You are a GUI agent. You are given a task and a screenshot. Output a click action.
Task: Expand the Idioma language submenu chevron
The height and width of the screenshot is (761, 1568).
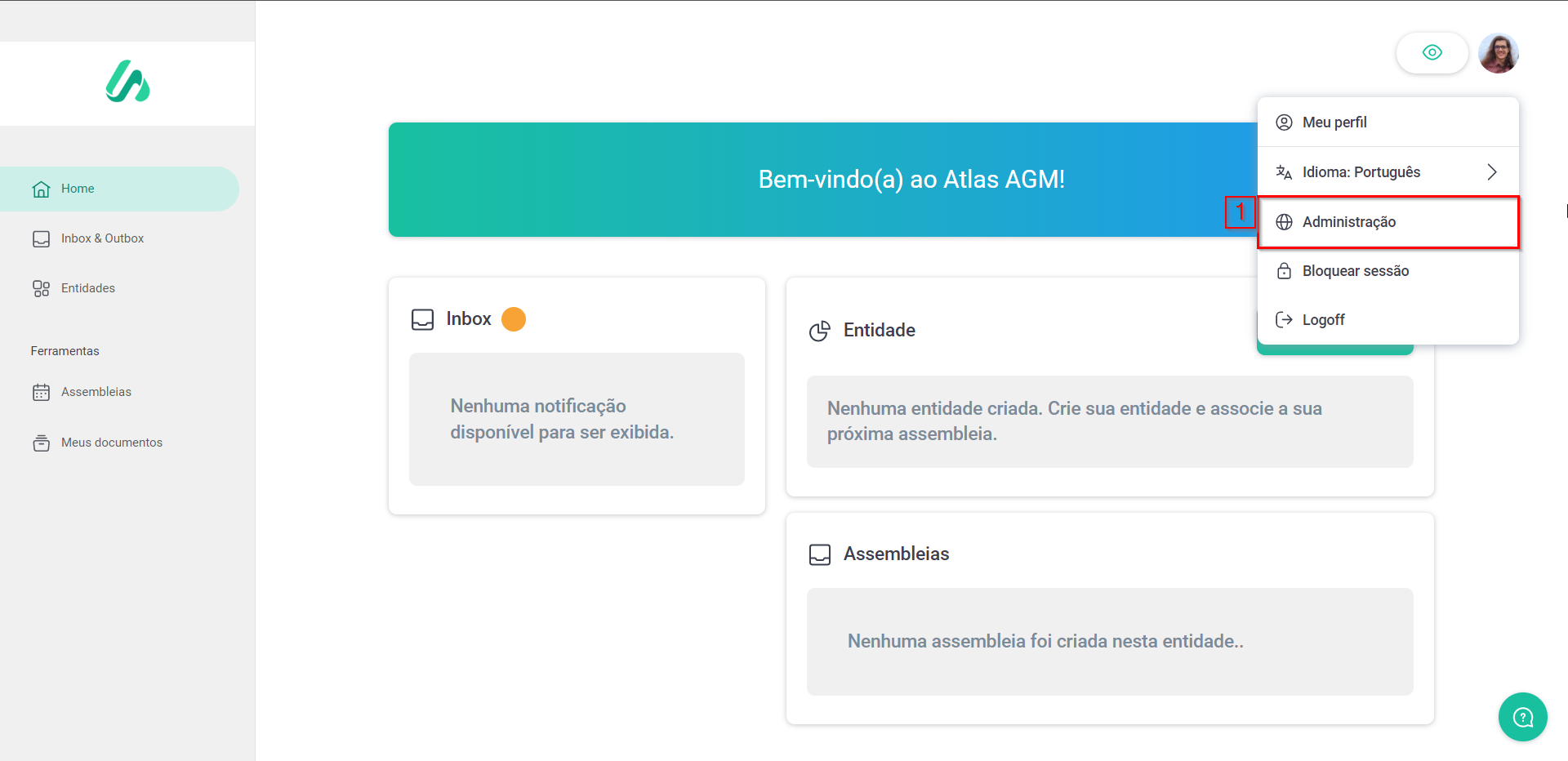1492,172
